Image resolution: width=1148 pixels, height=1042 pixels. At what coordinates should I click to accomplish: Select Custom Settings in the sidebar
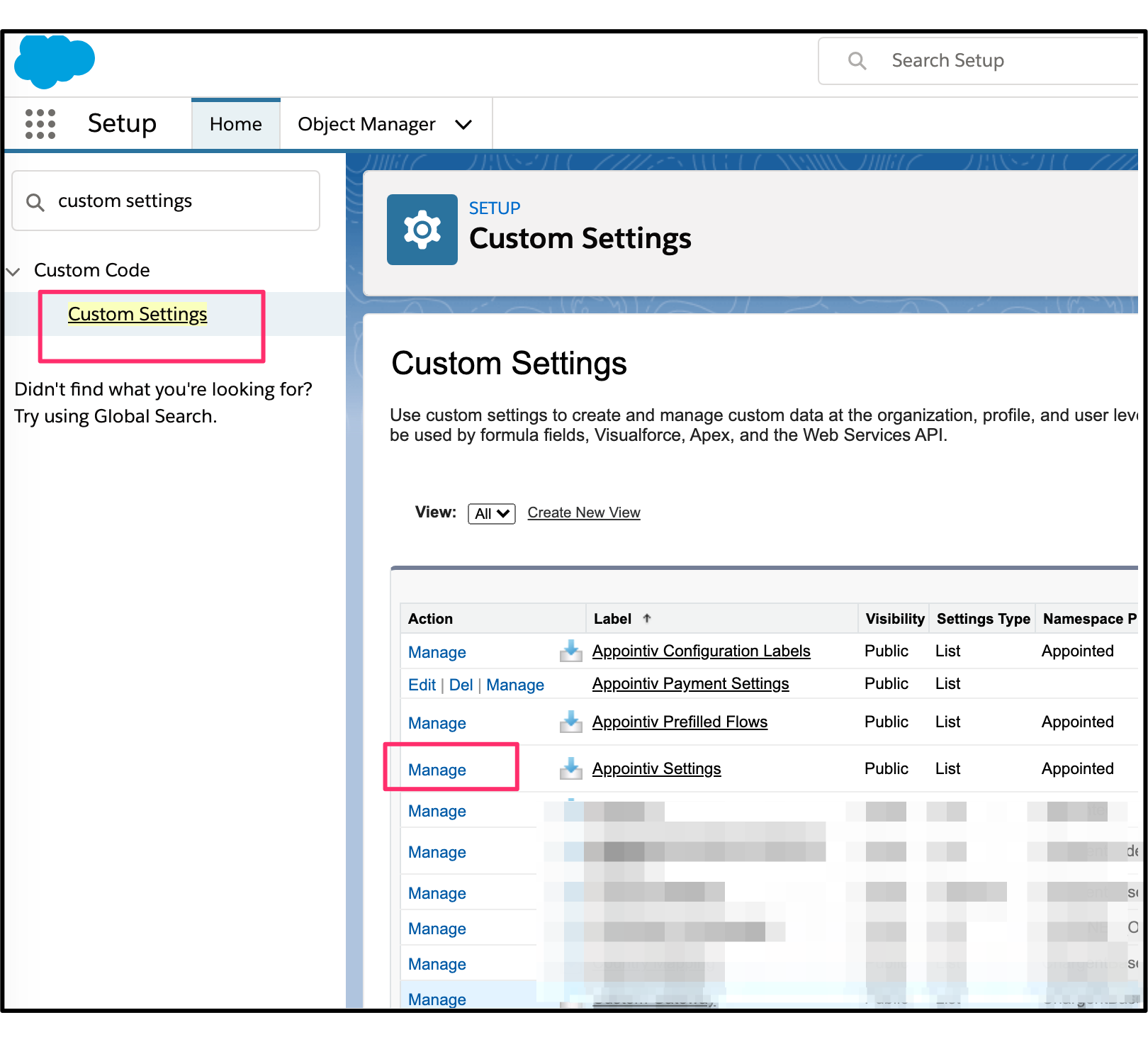click(x=137, y=314)
